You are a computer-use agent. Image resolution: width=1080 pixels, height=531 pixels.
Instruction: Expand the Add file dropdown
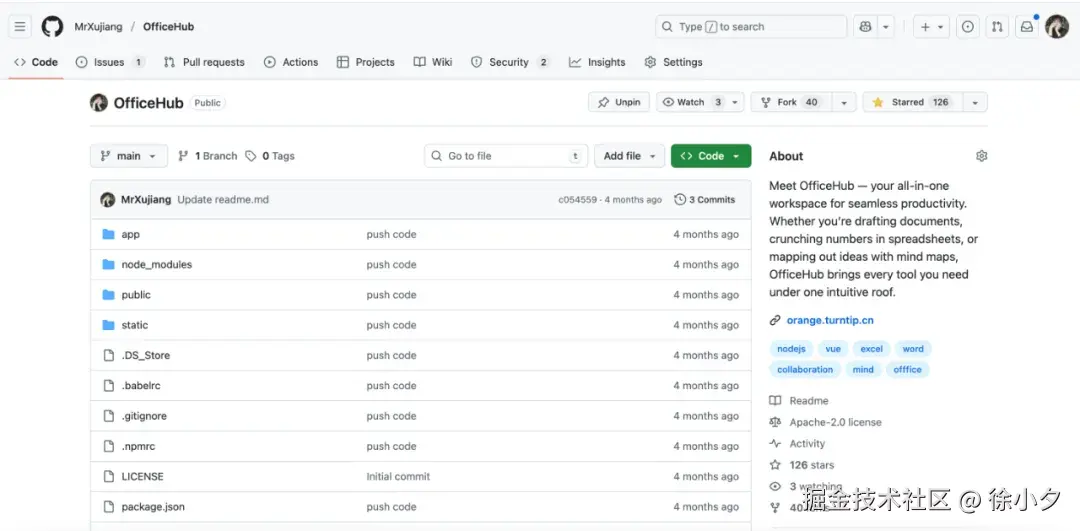click(629, 156)
